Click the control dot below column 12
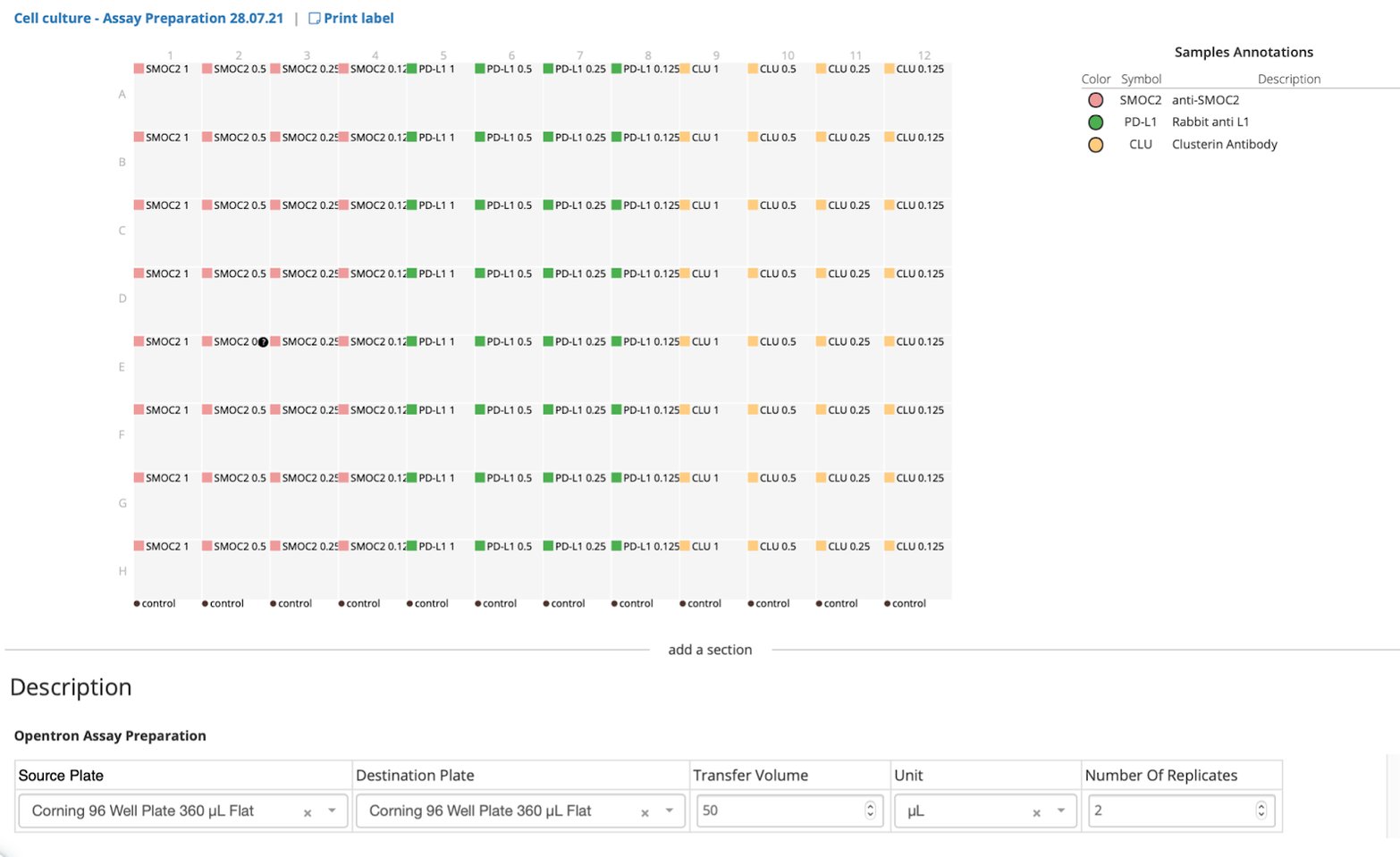This screenshot has width=1400, height=857. (886, 603)
